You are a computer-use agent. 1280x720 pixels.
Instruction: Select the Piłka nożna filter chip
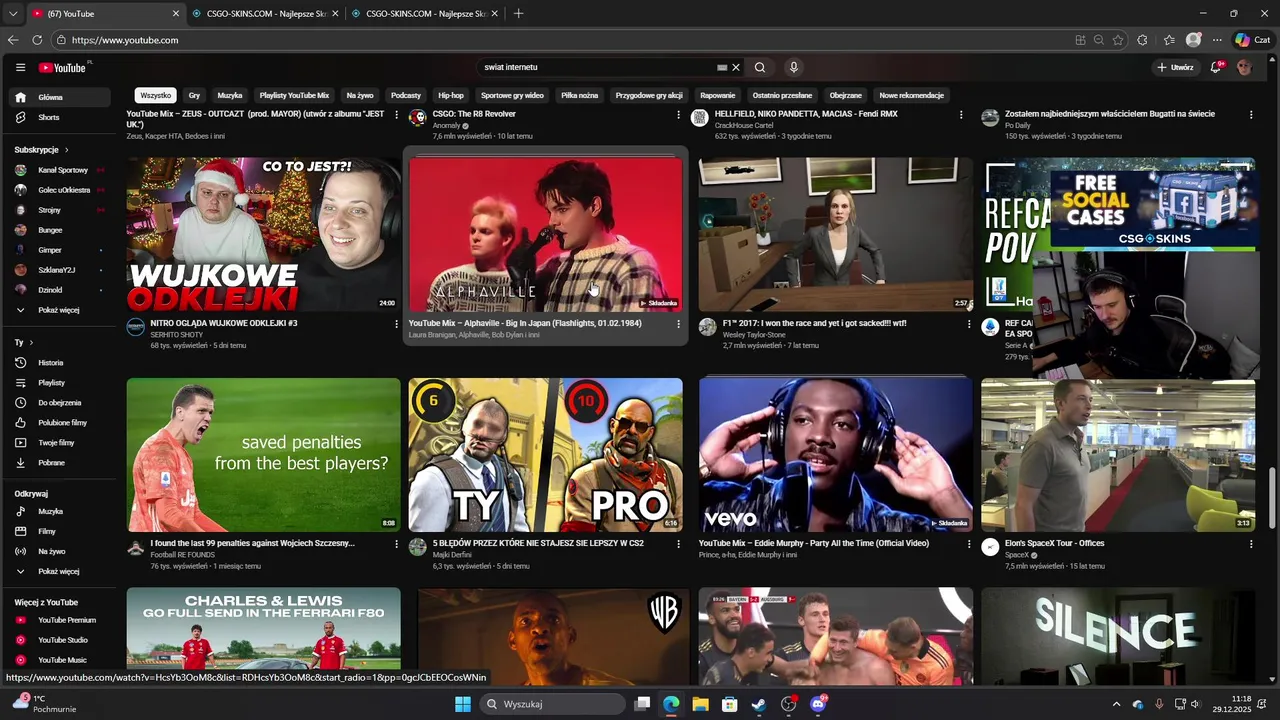point(580,95)
